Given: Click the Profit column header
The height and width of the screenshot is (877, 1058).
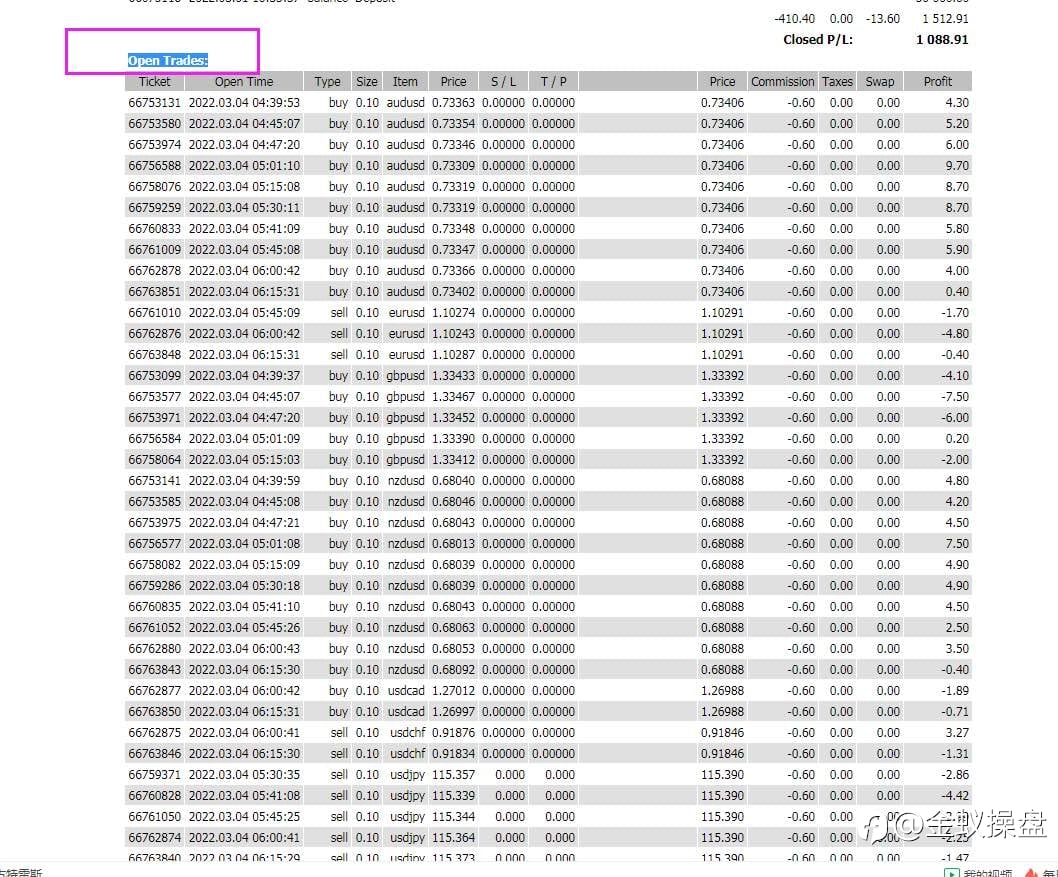Looking at the screenshot, I should (938, 82).
